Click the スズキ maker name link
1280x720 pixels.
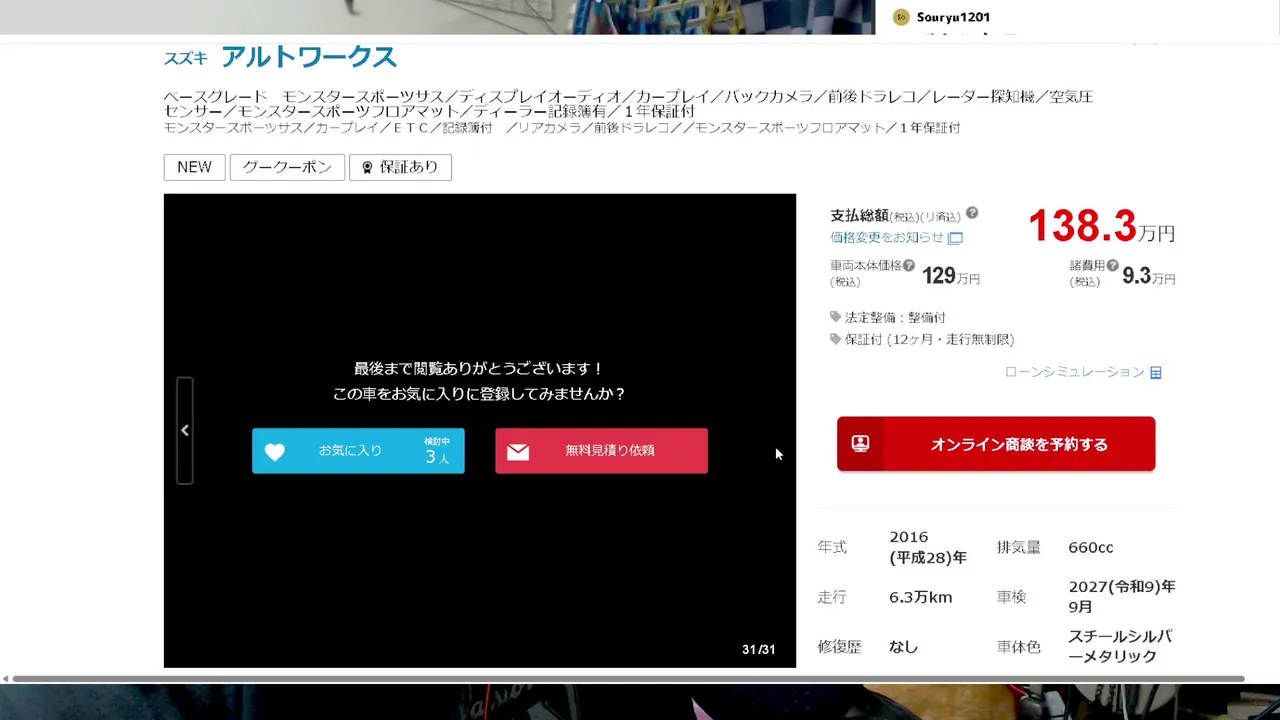point(186,59)
